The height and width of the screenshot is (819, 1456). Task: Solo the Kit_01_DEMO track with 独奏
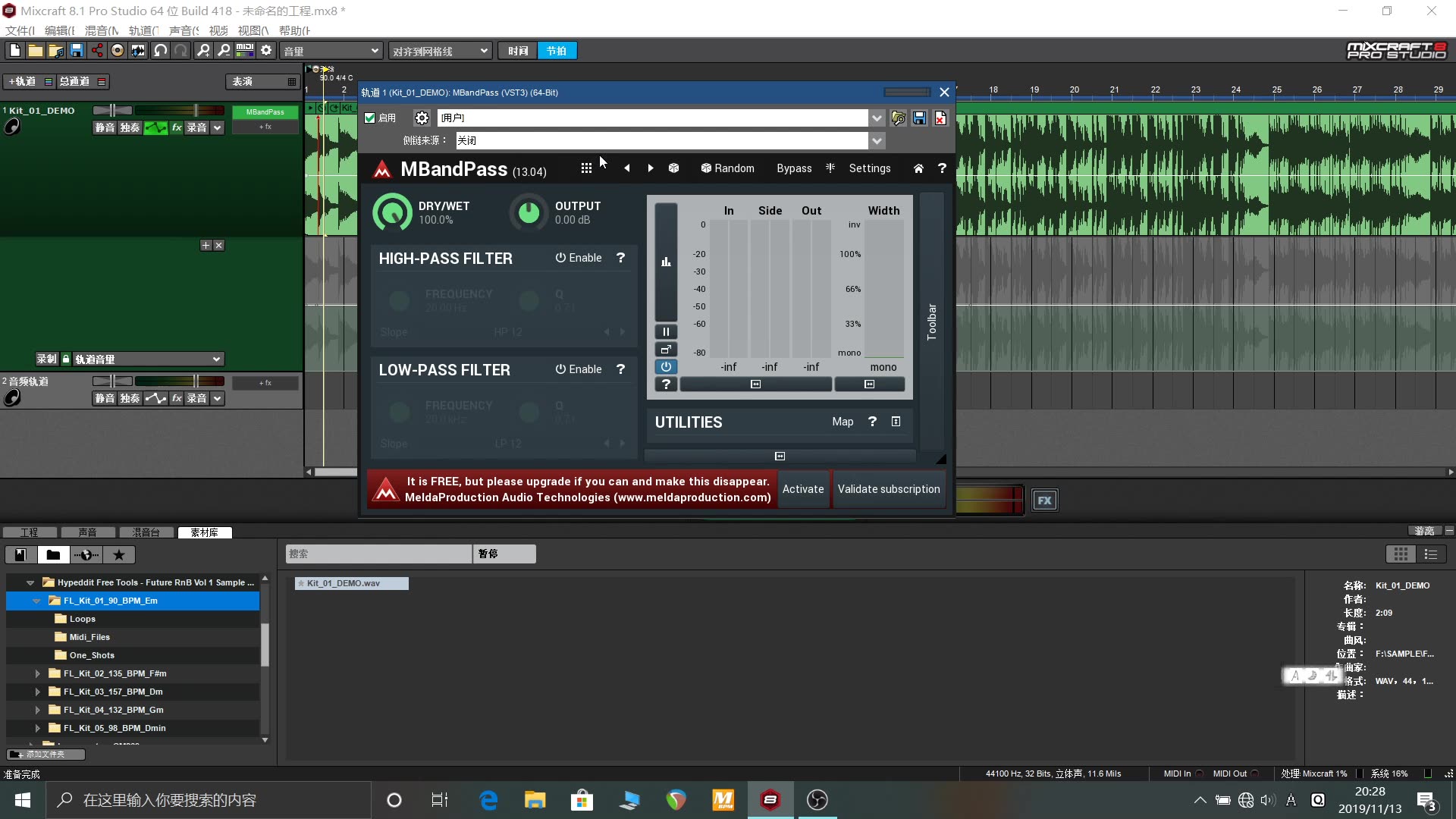[x=130, y=127]
